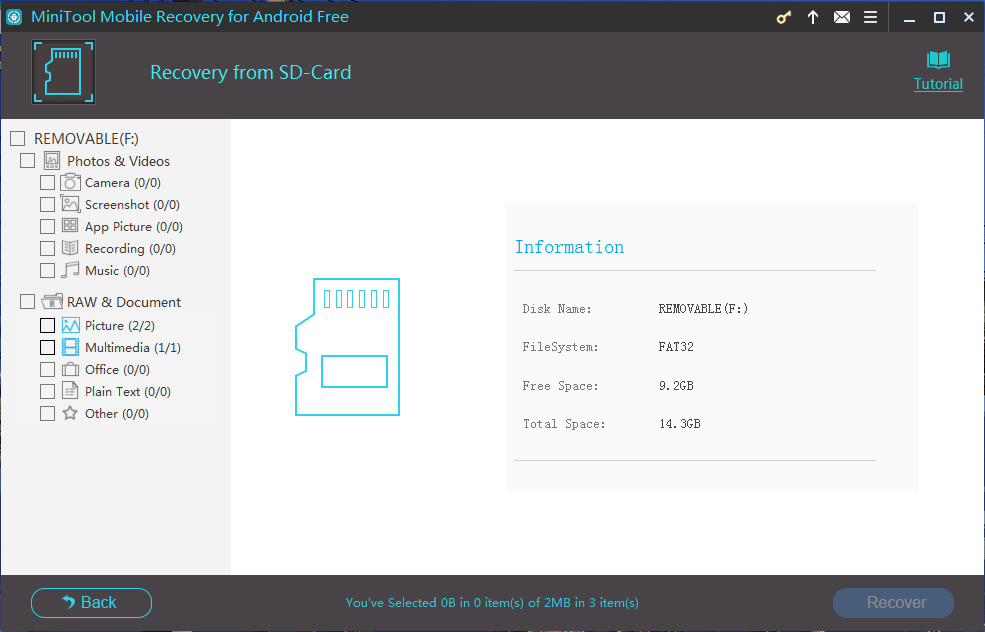Click the MiniTool app logo icon

[14, 17]
